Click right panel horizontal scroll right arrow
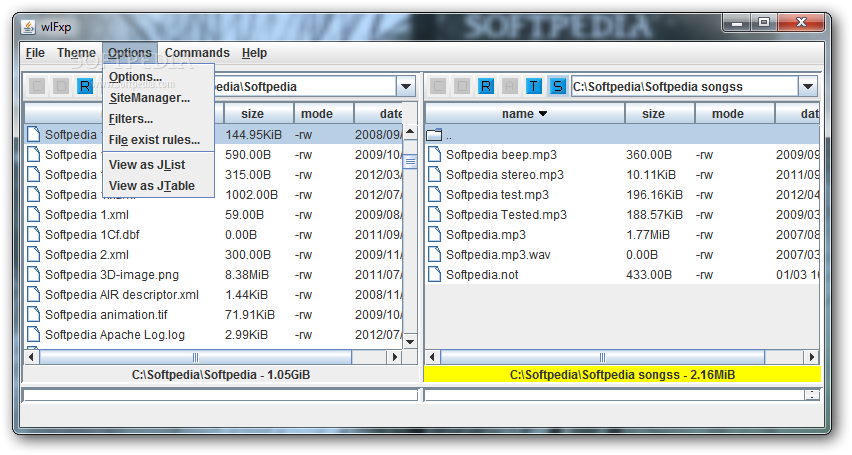 pyautogui.click(x=811, y=357)
